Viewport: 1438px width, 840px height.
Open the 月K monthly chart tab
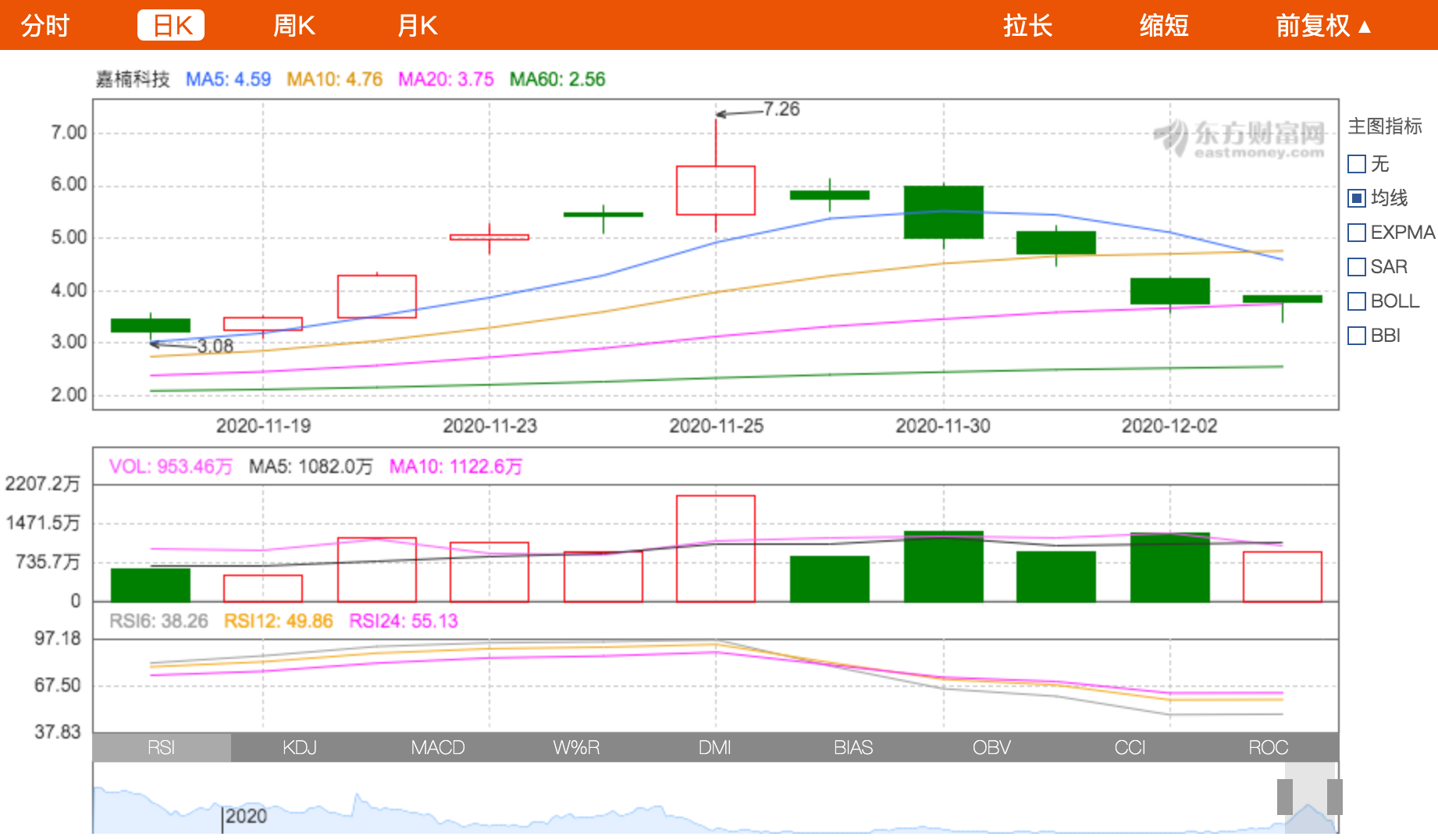point(417,26)
